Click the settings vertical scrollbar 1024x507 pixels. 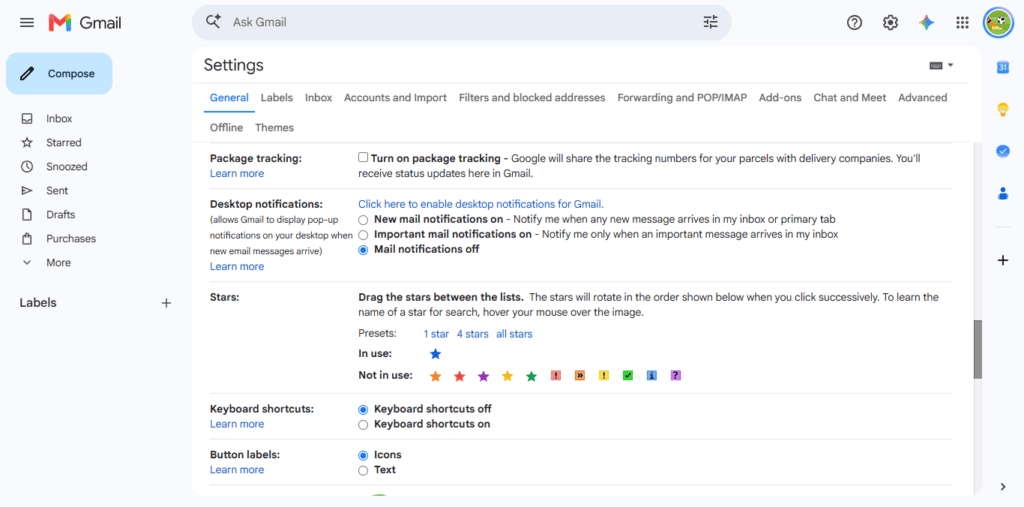[x=977, y=350]
